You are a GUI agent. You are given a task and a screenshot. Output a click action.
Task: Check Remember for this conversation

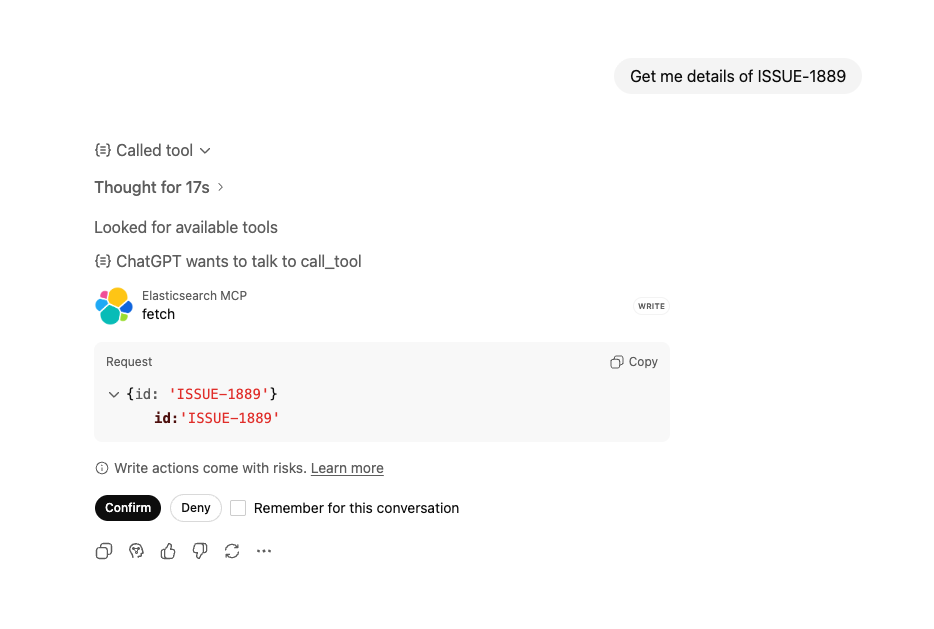238,508
